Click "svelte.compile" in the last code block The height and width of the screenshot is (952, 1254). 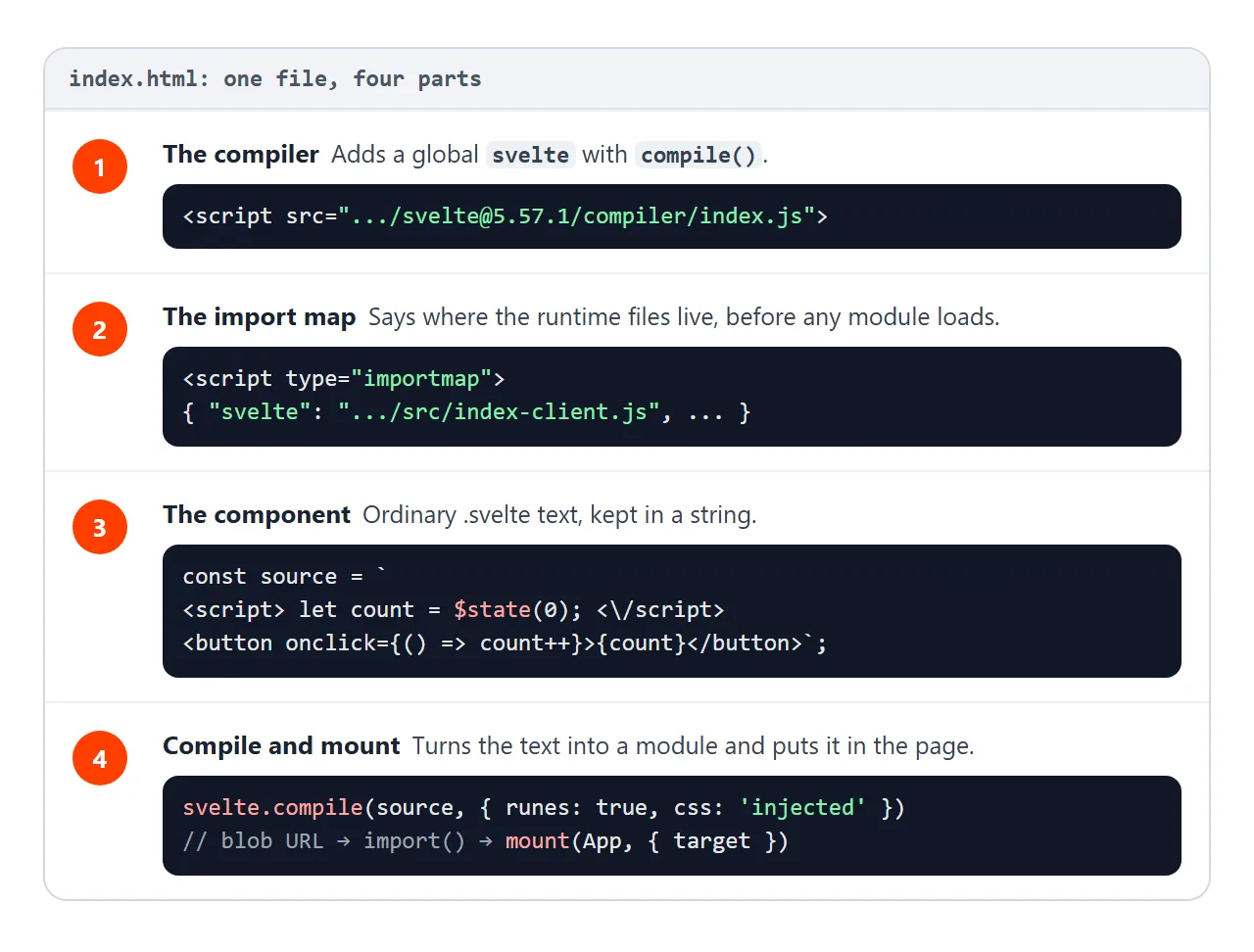click(x=273, y=807)
